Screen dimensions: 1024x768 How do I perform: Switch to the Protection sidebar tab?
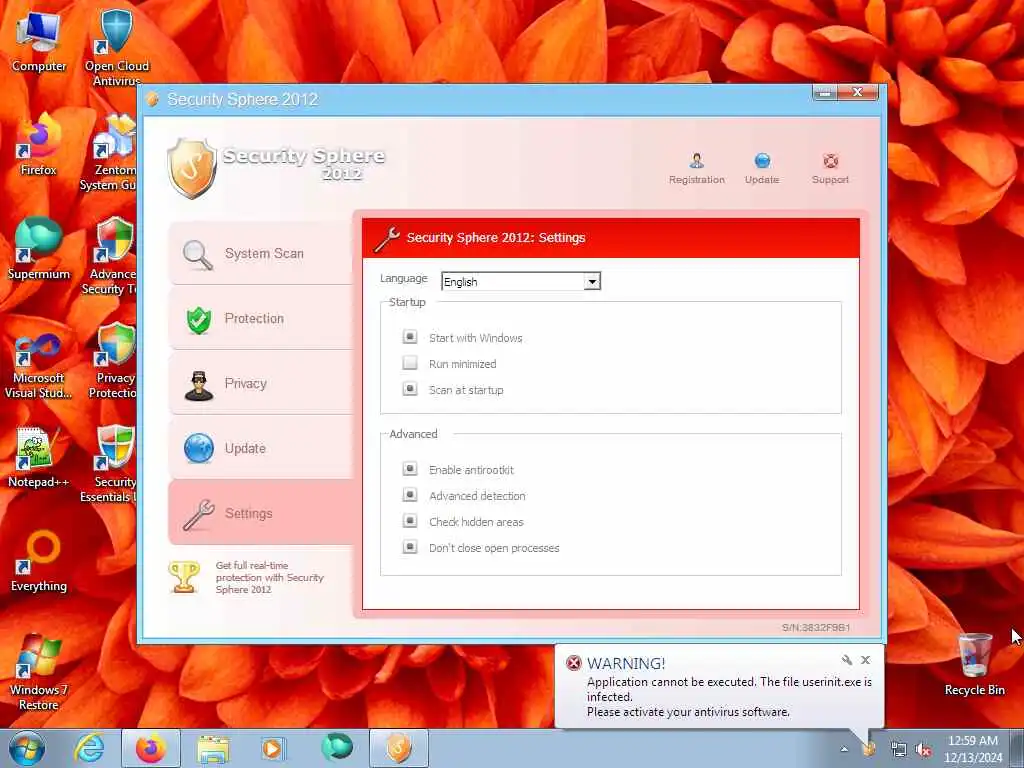click(261, 318)
